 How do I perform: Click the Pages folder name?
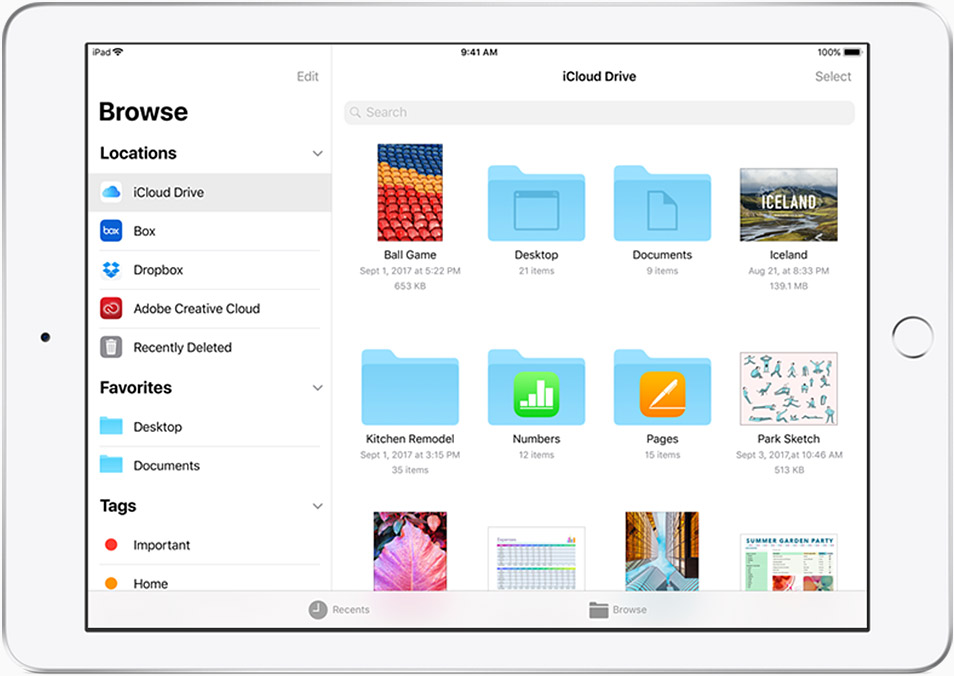(663, 439)
